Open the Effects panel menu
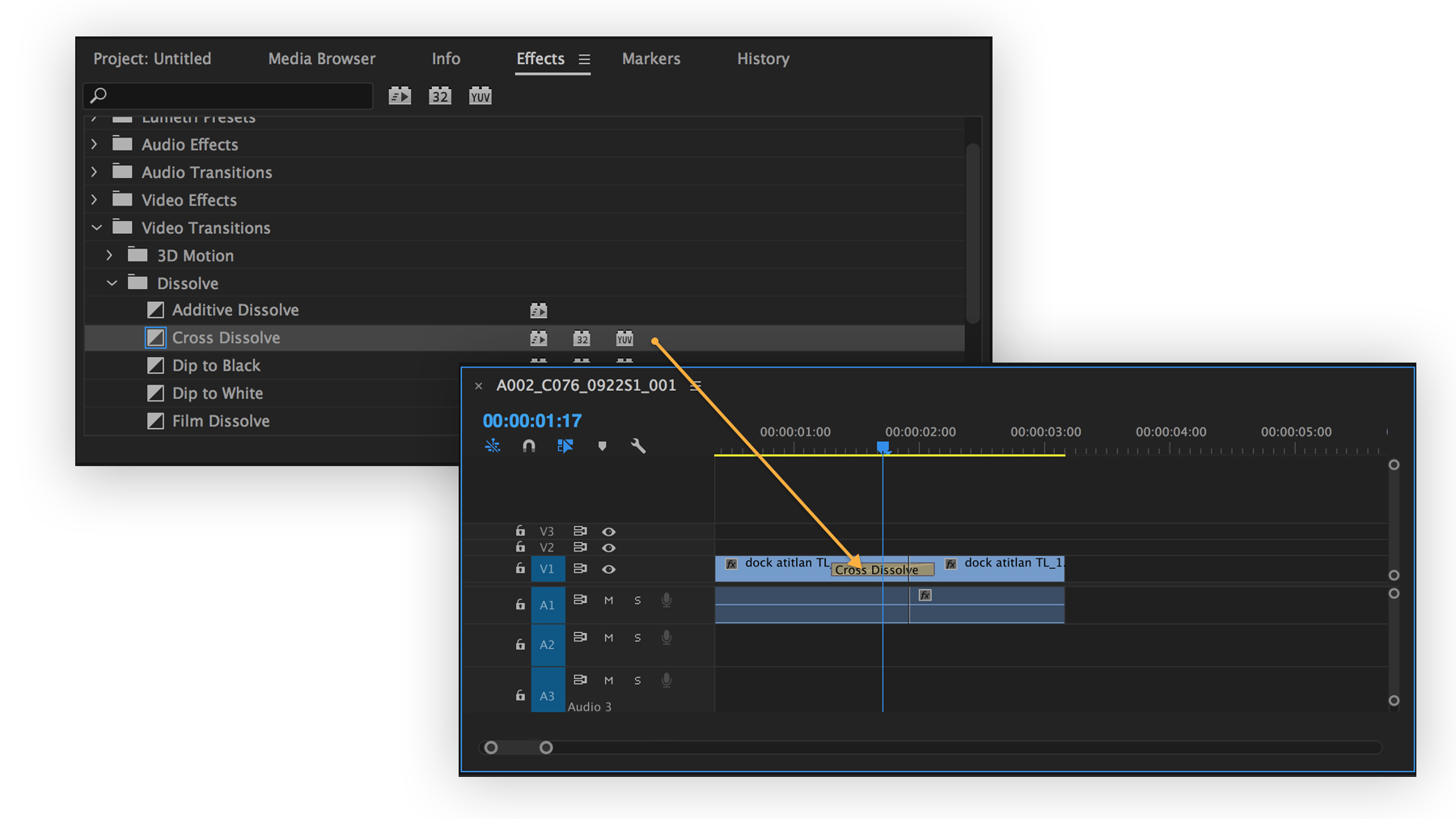The height and width of the screenshot is (819, 1456). click(585, 59)
